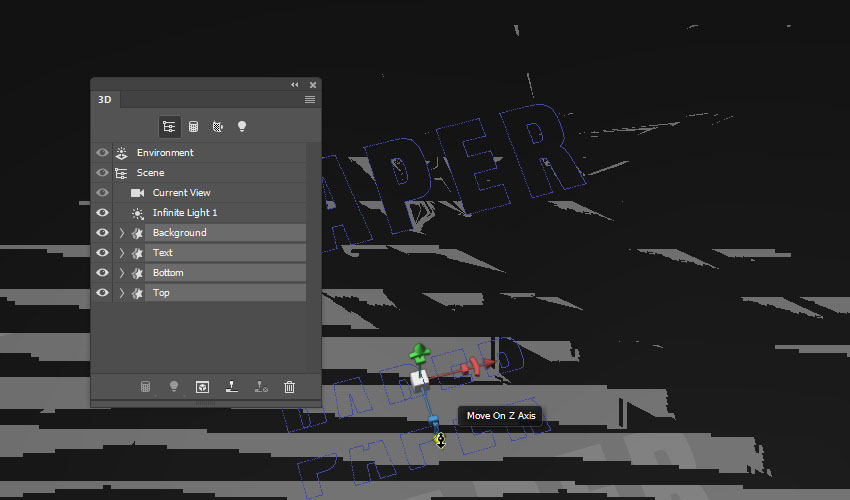Click the Top mesh icon
The width and height of the screenshot is (850, 500).
coord(138,293)
